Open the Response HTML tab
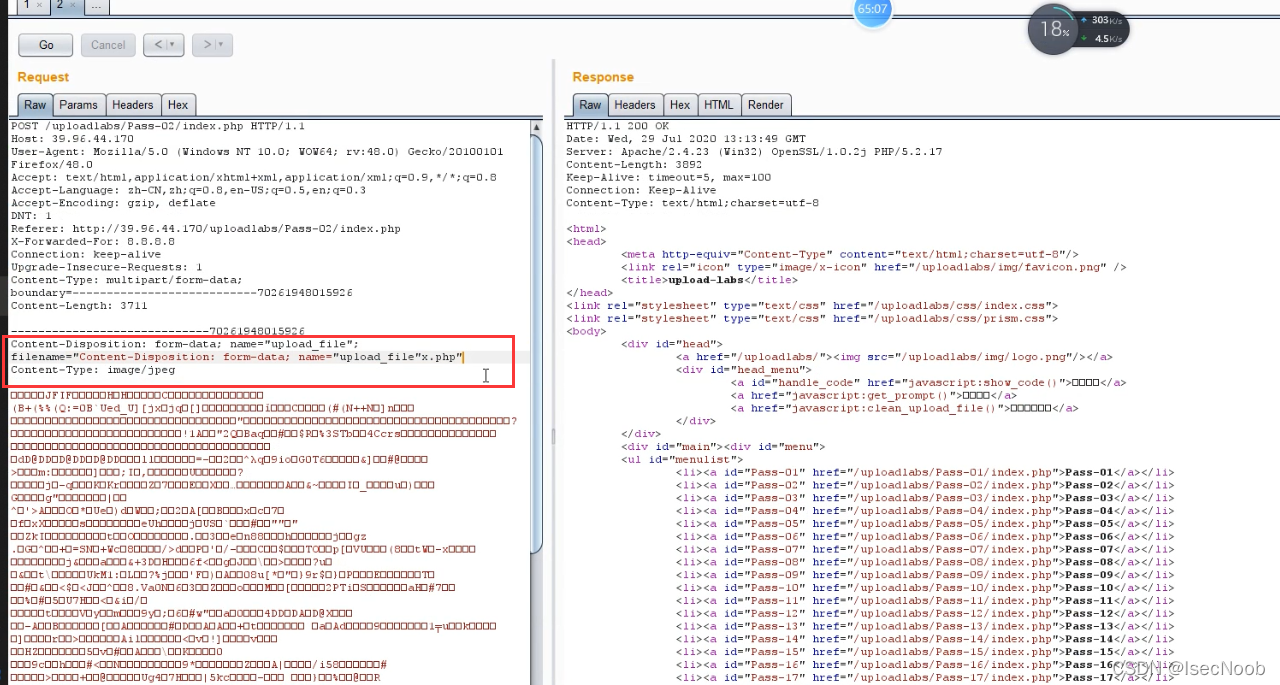The height and width of the screenshot is (685, 1280). 718,105
